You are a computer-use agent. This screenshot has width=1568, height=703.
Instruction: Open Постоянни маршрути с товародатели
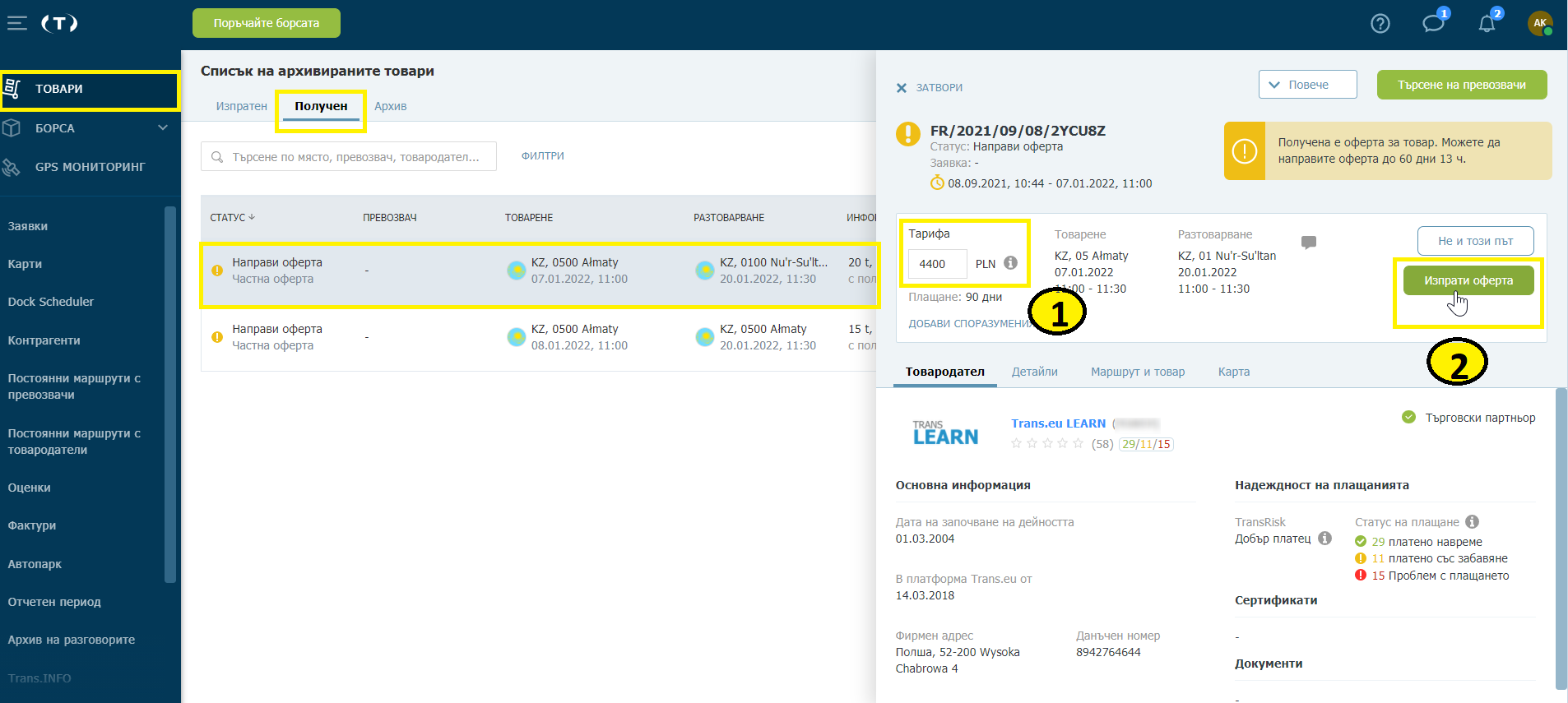(74, 442)
